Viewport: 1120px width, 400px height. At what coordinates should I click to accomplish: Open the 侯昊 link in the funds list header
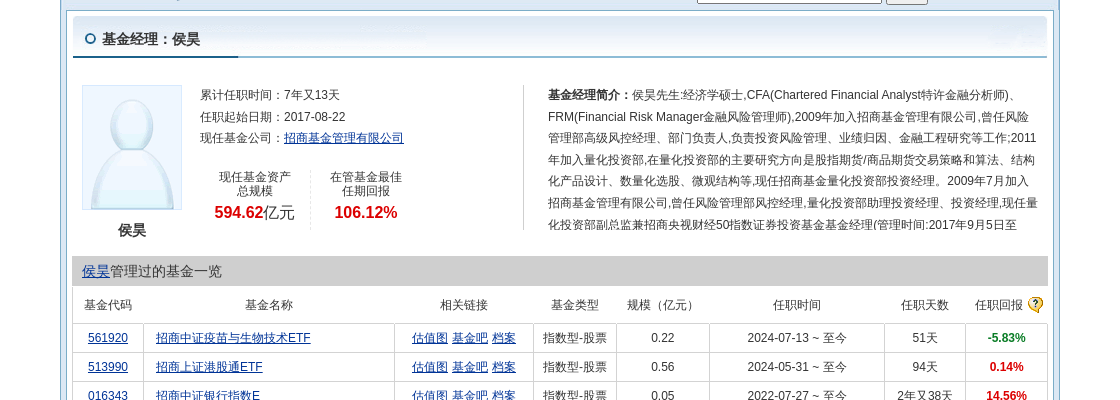click(x=96, y=271)
